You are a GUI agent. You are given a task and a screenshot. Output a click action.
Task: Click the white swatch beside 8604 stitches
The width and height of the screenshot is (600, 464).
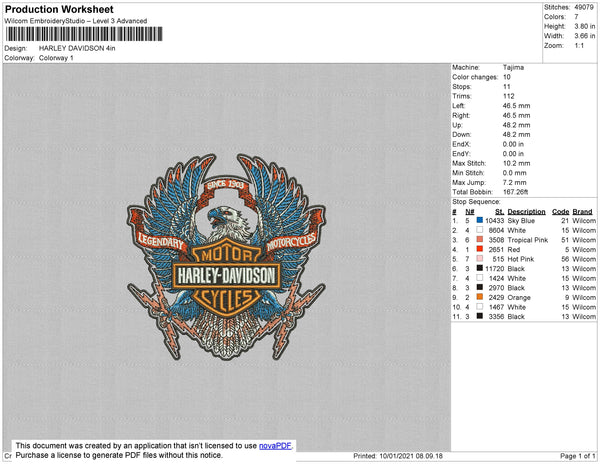click(x=479, y=230)
